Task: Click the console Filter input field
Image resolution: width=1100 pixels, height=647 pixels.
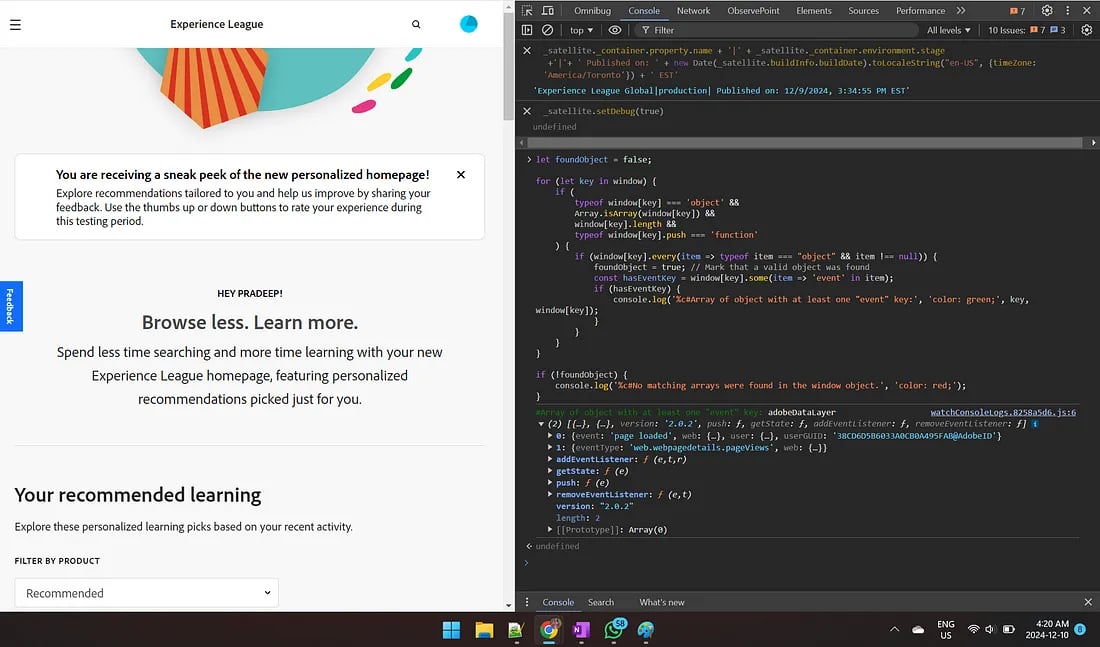Action: [777, 30]
